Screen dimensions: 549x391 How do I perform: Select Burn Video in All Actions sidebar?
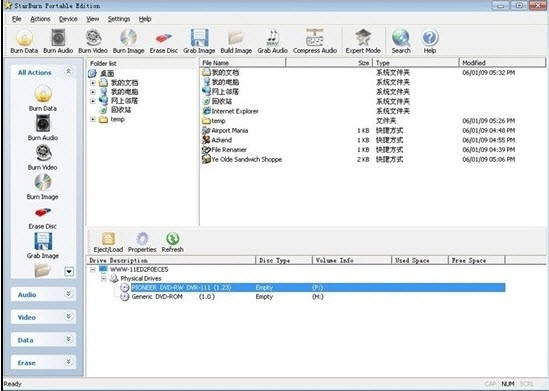click(x=43, y=157)
